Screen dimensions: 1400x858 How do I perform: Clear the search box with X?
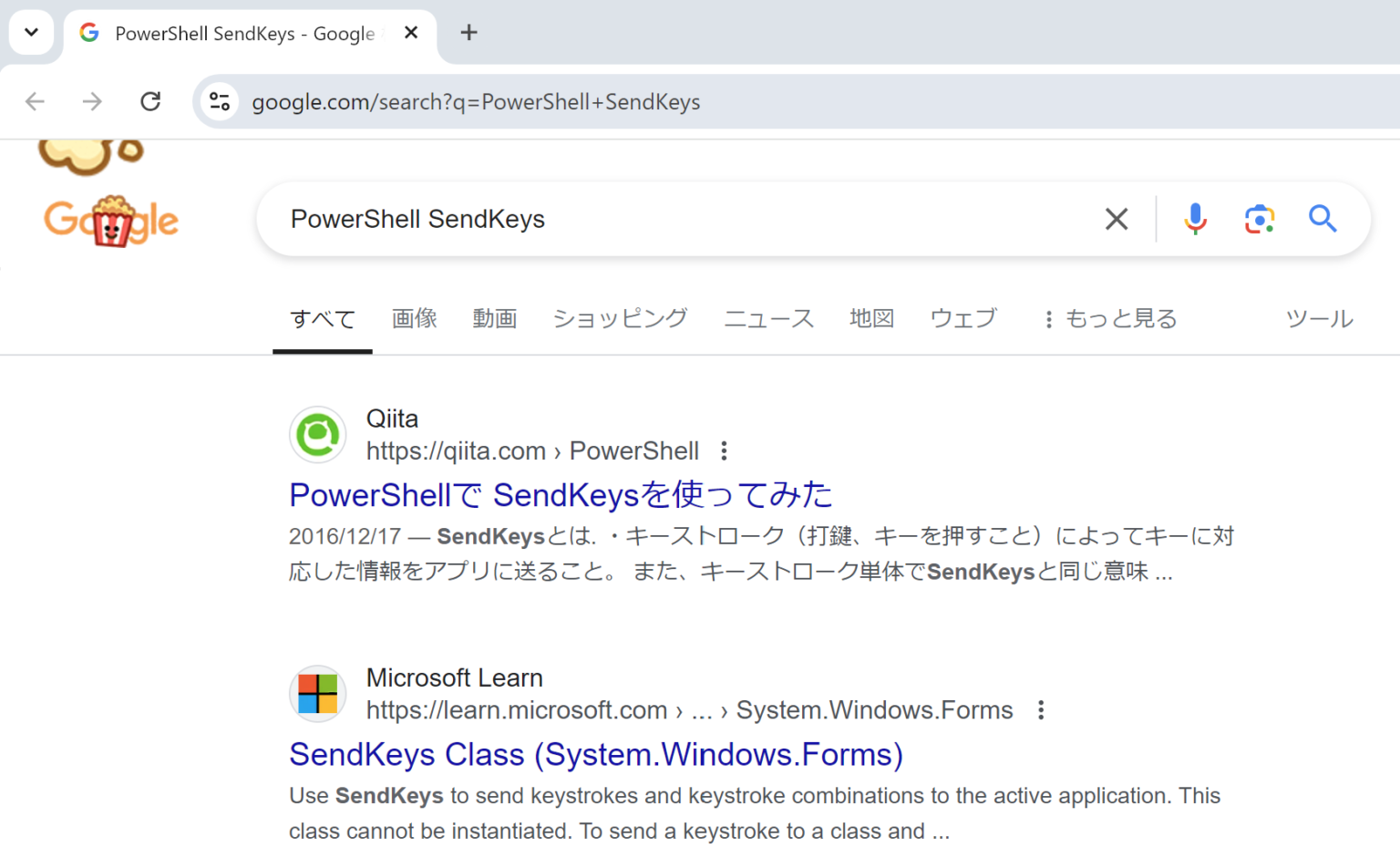1117,219
